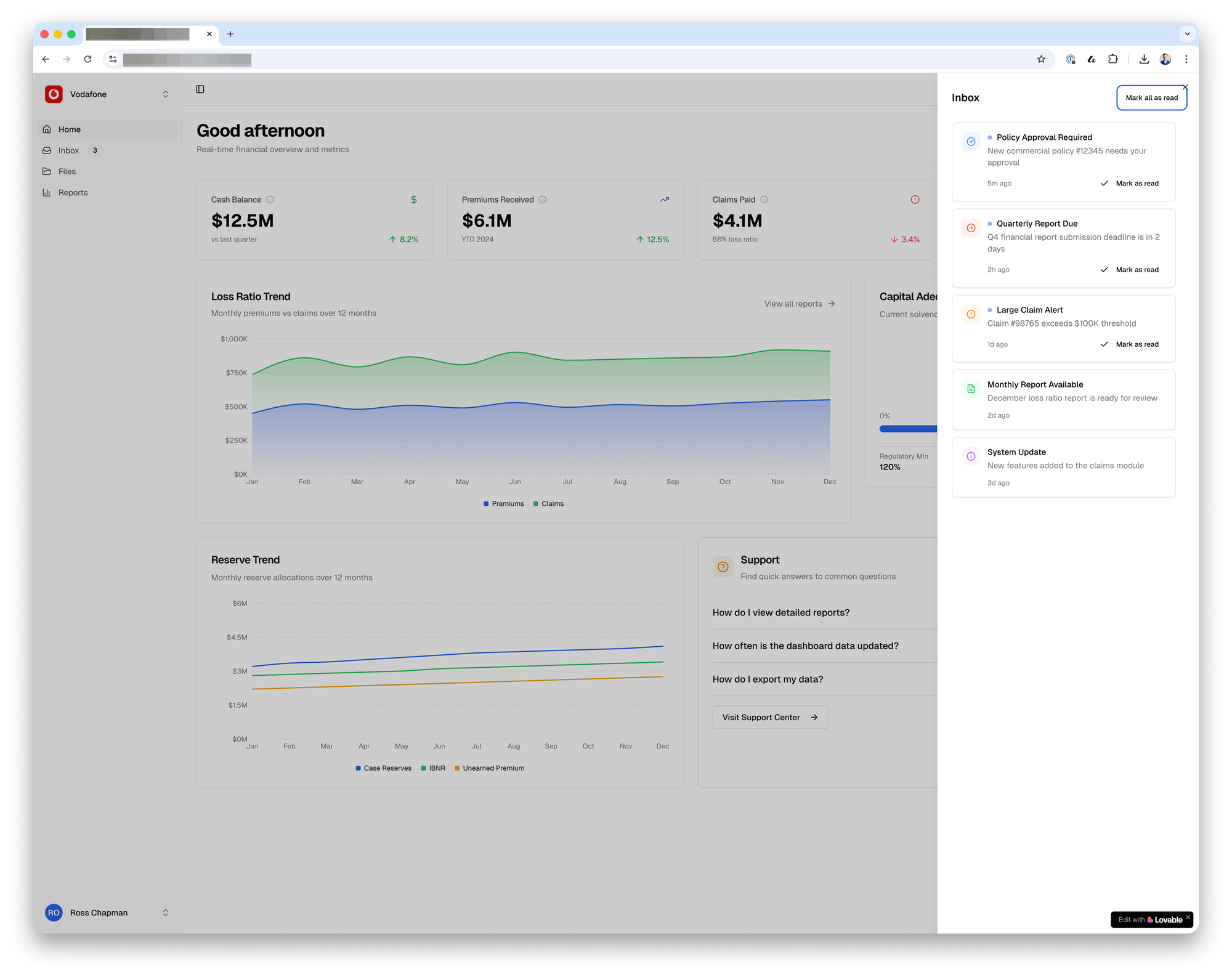Go to Reports in the sidebar
The image size is (1232, 977).
(x=73, y=193)
